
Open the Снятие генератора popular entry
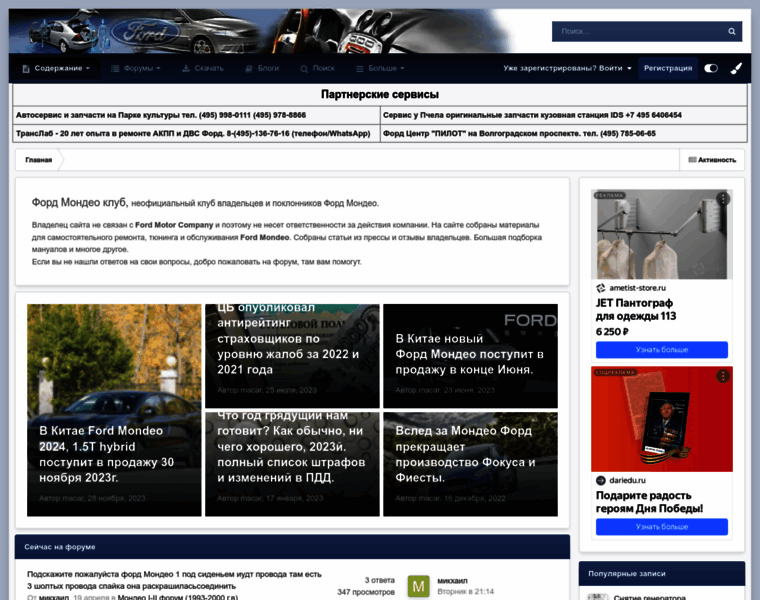pos(649,597)
